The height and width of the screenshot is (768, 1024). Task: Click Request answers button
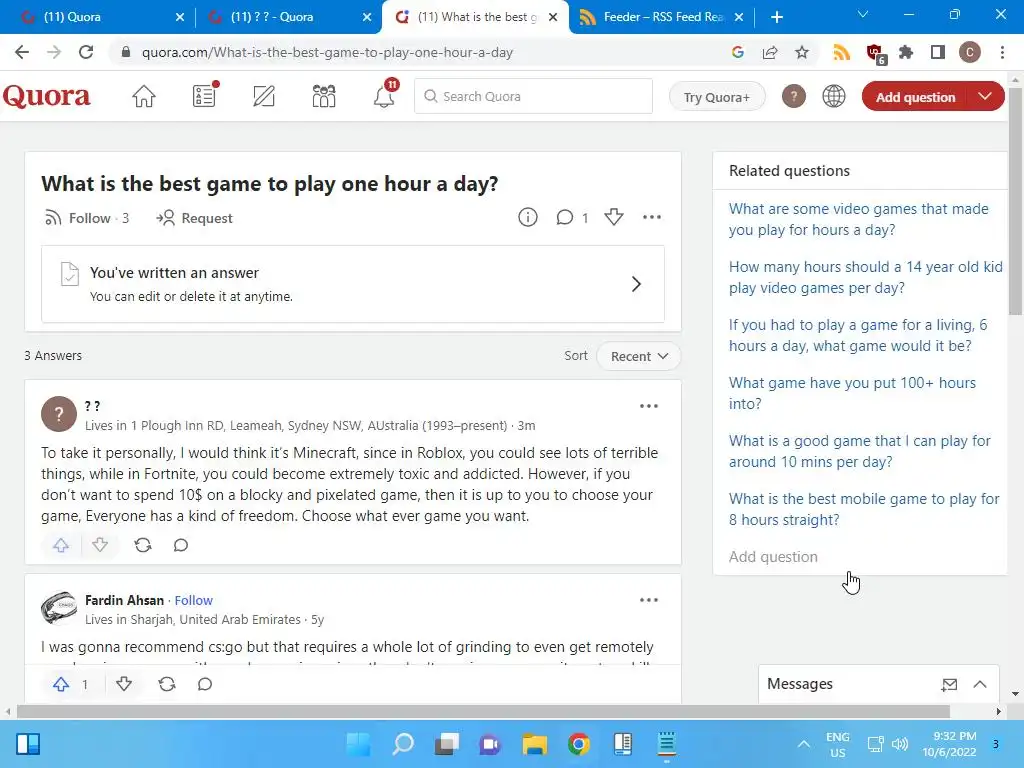pyautogui.click(x=194, y=218)
